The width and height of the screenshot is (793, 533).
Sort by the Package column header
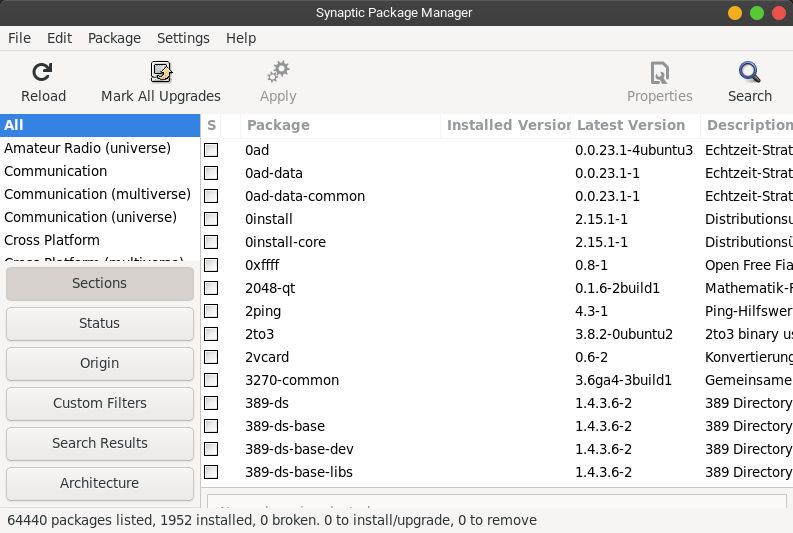pyautogui.click(x=278, y=125)
